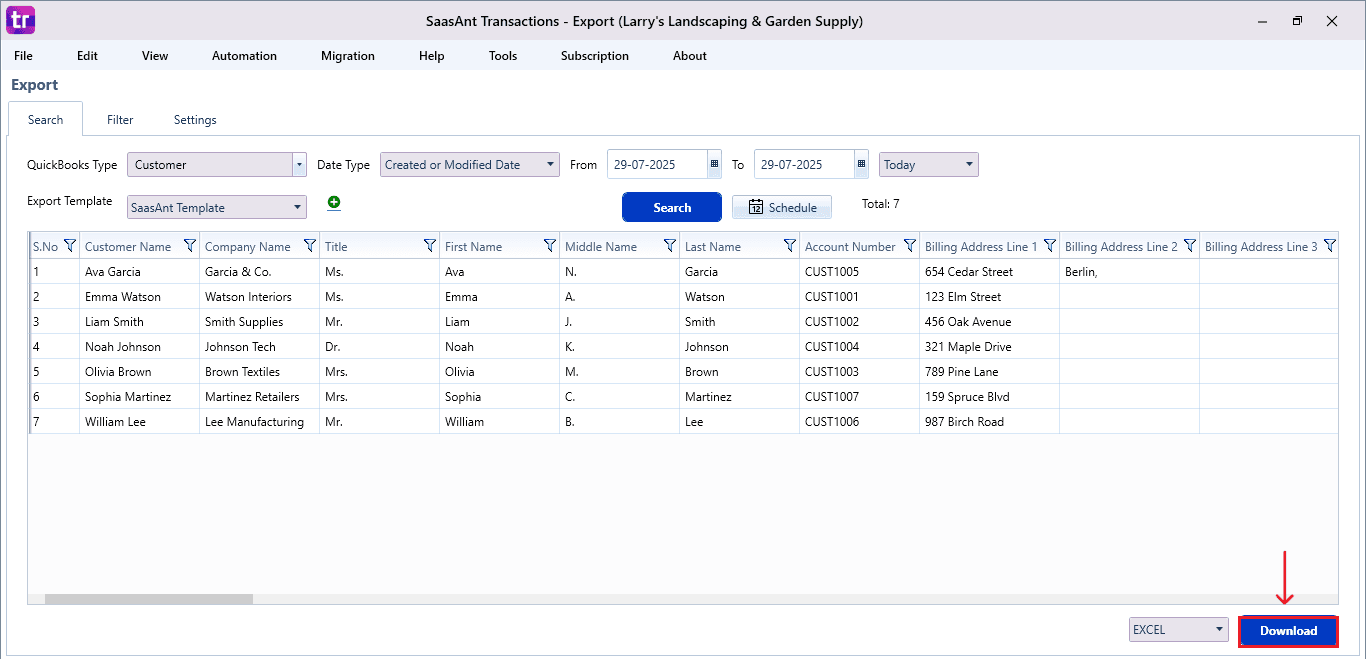Screen dimensions: 1366x659
Task: Open the Automation menu
Action: pyautogui.click(x=244, y=56)
